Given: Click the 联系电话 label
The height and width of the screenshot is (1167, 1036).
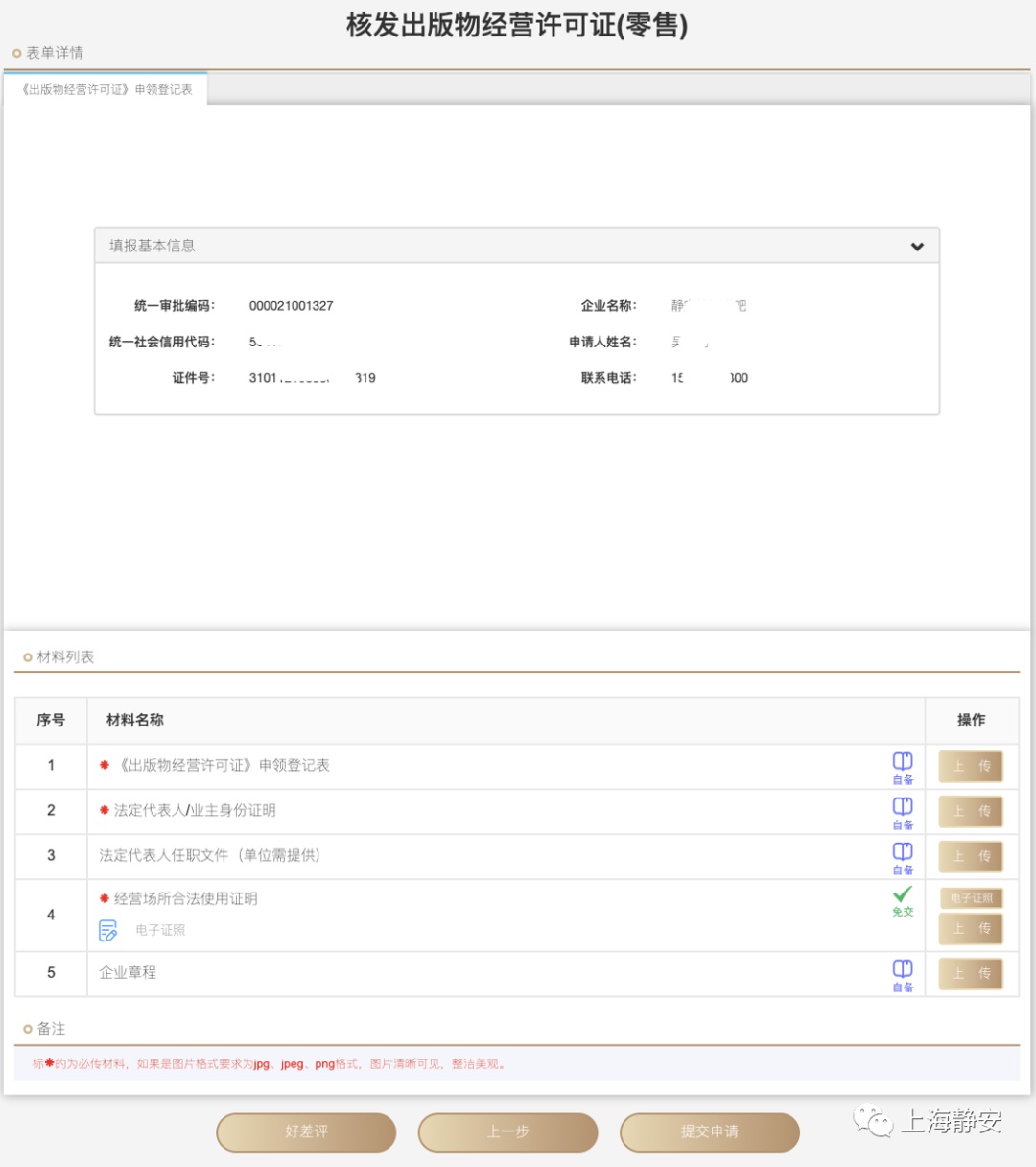Looking at the screenshot, I should (x=608, y=378).
